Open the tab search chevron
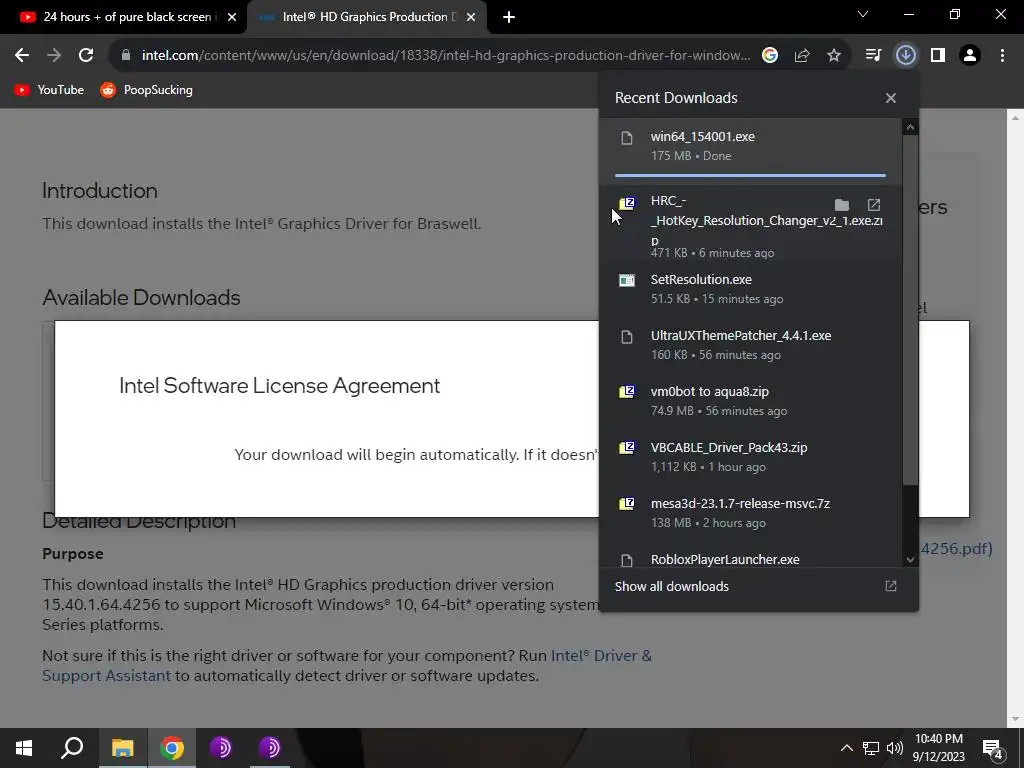 (x=863, y=14)
